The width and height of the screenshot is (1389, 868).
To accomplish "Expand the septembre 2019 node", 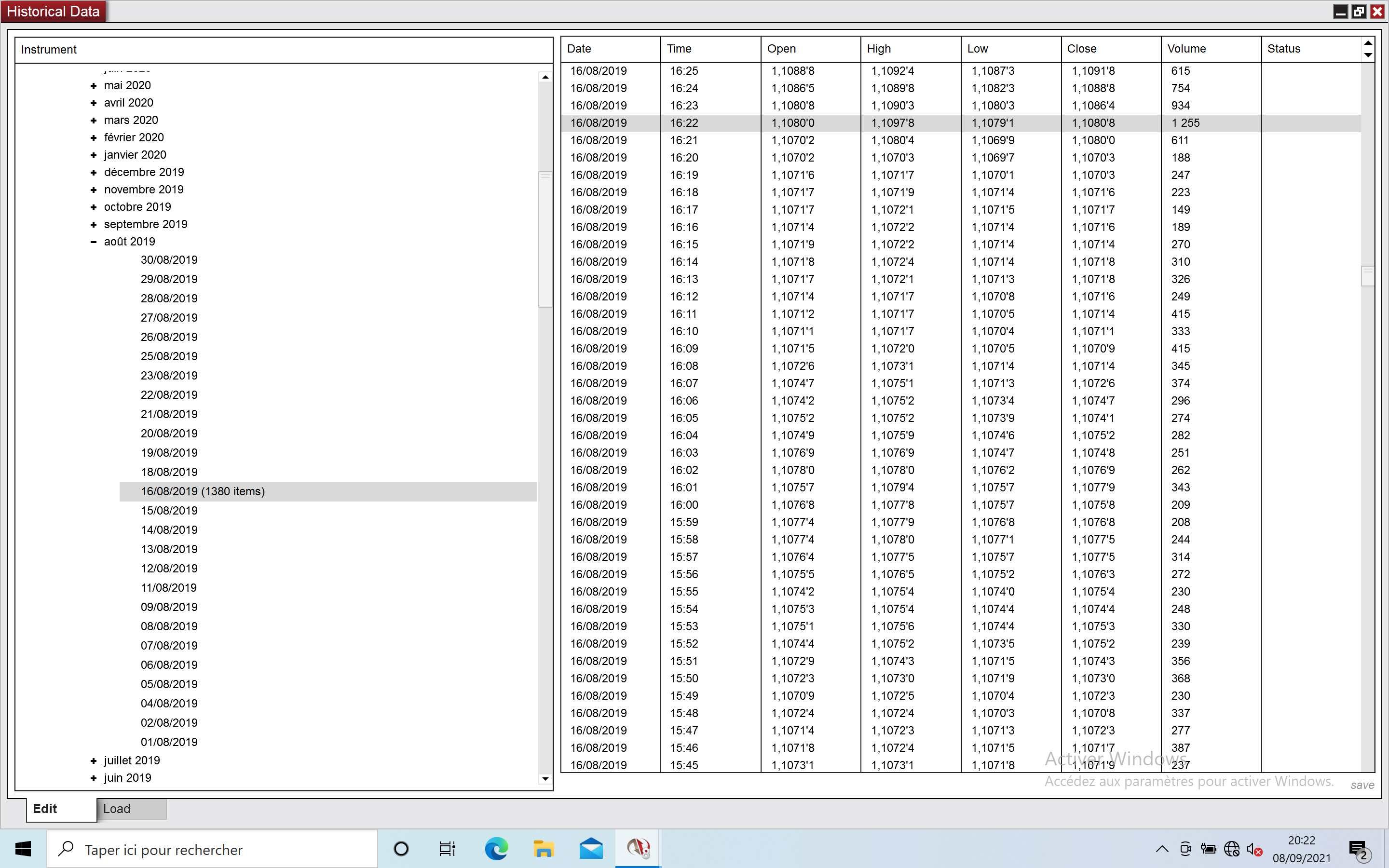I will 94,224.
